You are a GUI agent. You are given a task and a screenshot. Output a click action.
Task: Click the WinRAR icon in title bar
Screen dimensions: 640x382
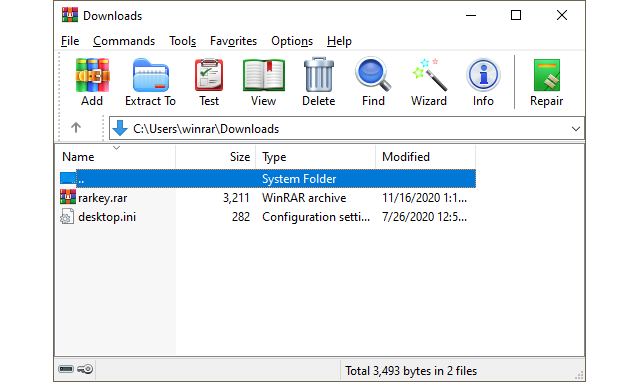[70, 15]
